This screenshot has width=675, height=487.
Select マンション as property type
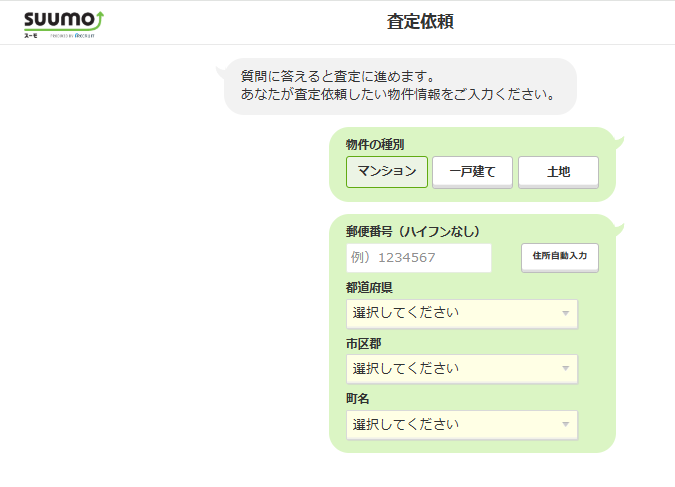pyautogui.click(x=387, y=172)
